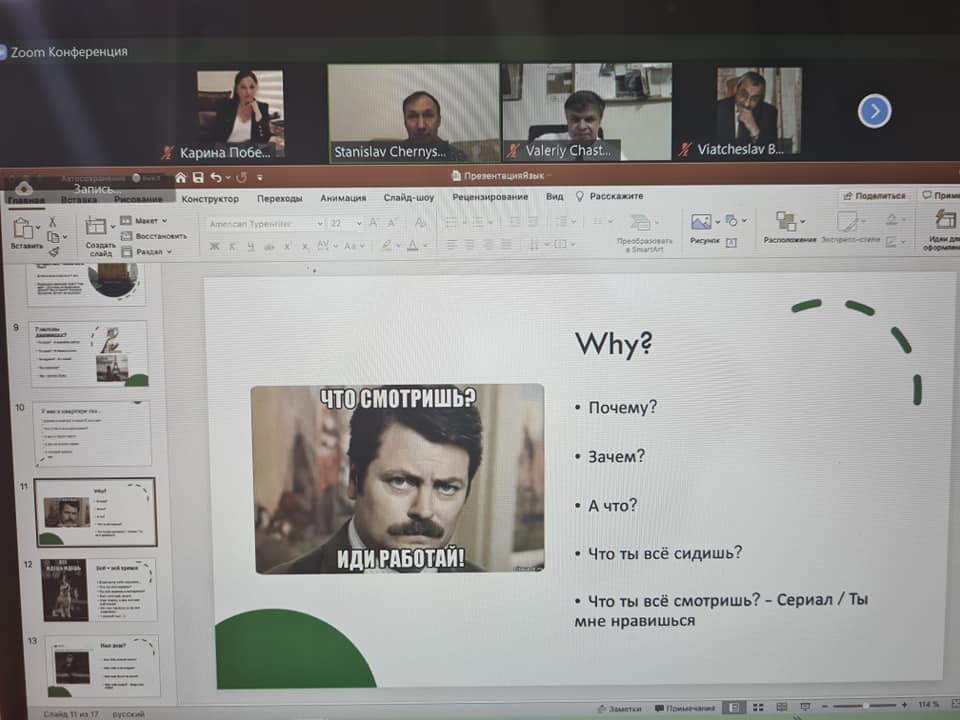Image resolution: width=960 pixels, height=720 pixels.
Task: Decrease font size with the smaller A icon
Action: click(392, 223)
